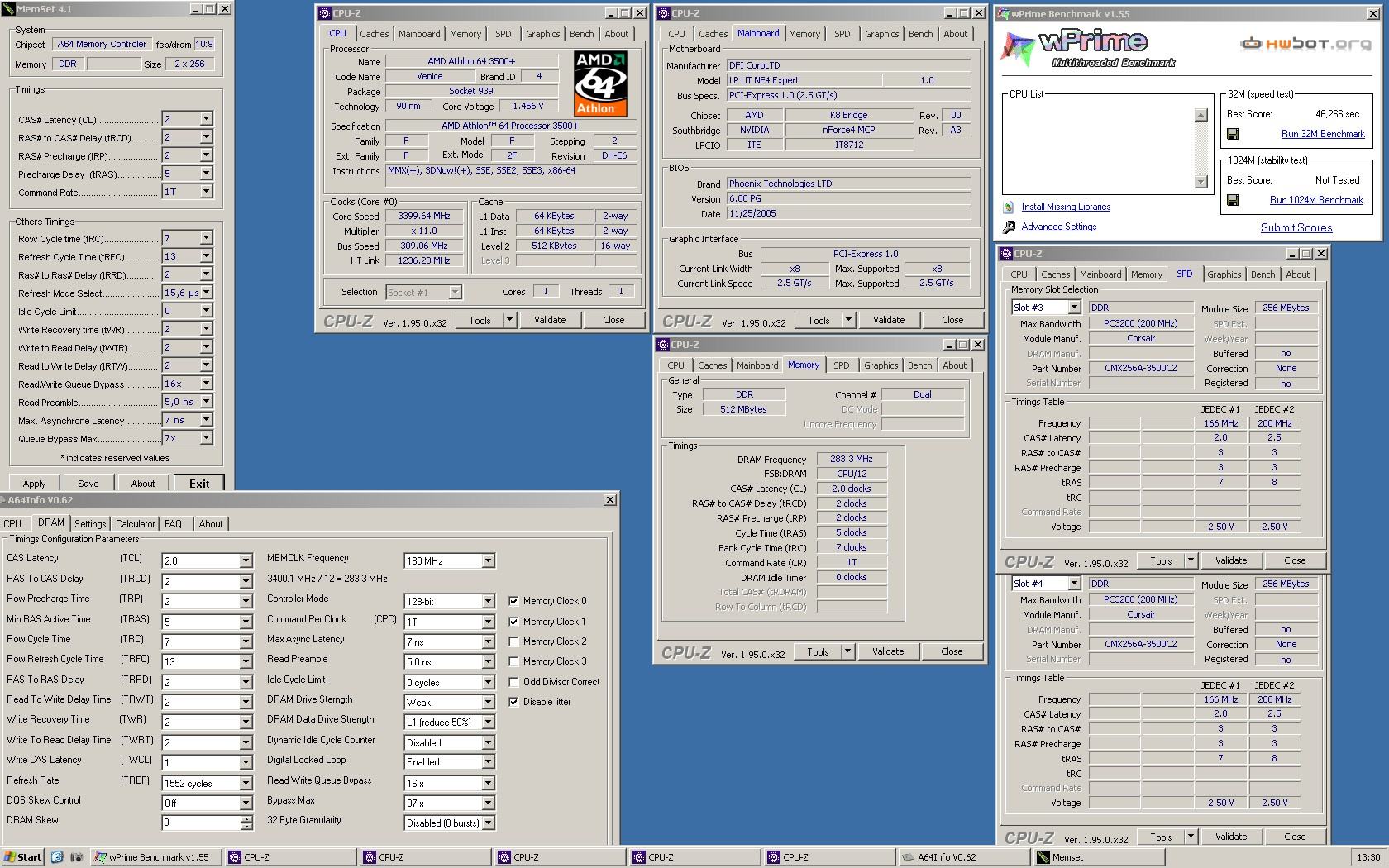The width and height of the screenshot is (1389, 868).
Task: Open Refresh Mode Select dropdown in MemSet
Action: coord(206,293)
